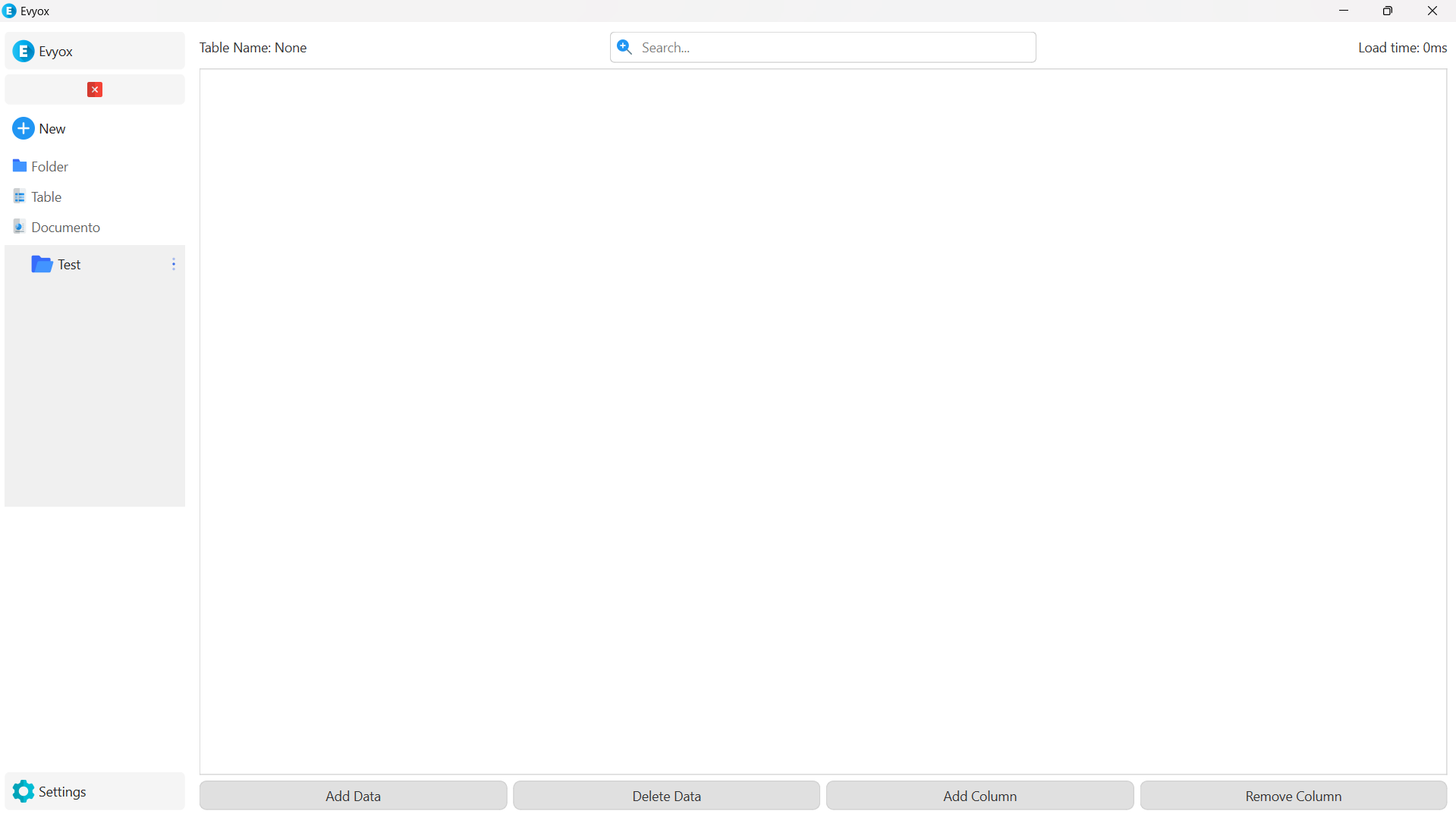Click the Add Column button
Viewport: 1456px width, 817px height.
click(980, 796)
